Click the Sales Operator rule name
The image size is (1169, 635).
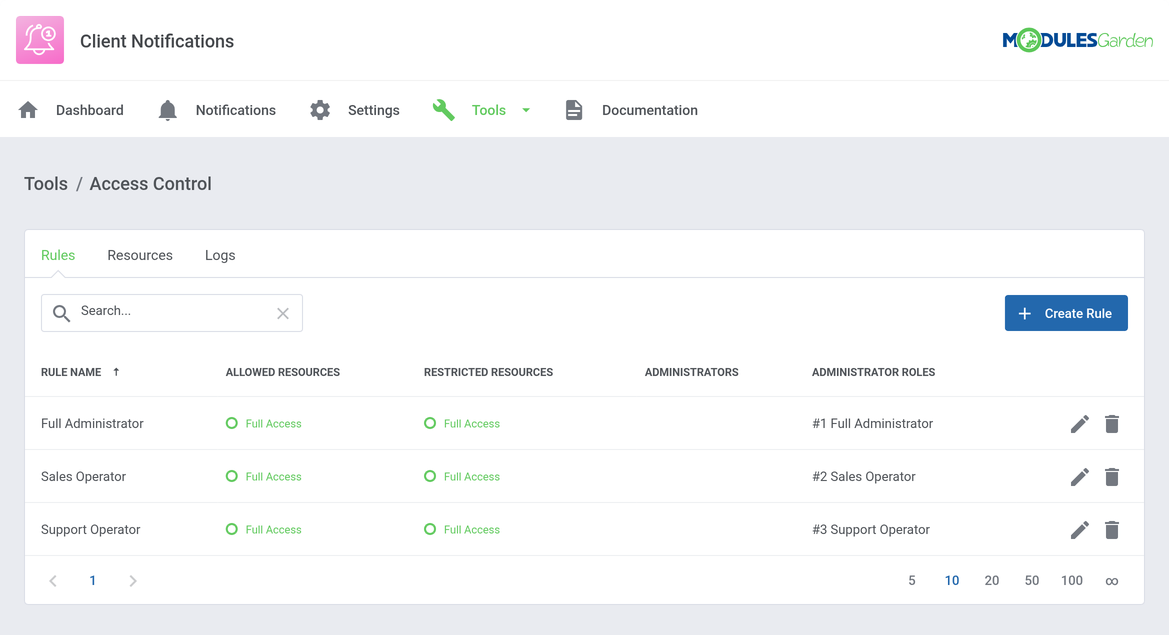point(84,476)
